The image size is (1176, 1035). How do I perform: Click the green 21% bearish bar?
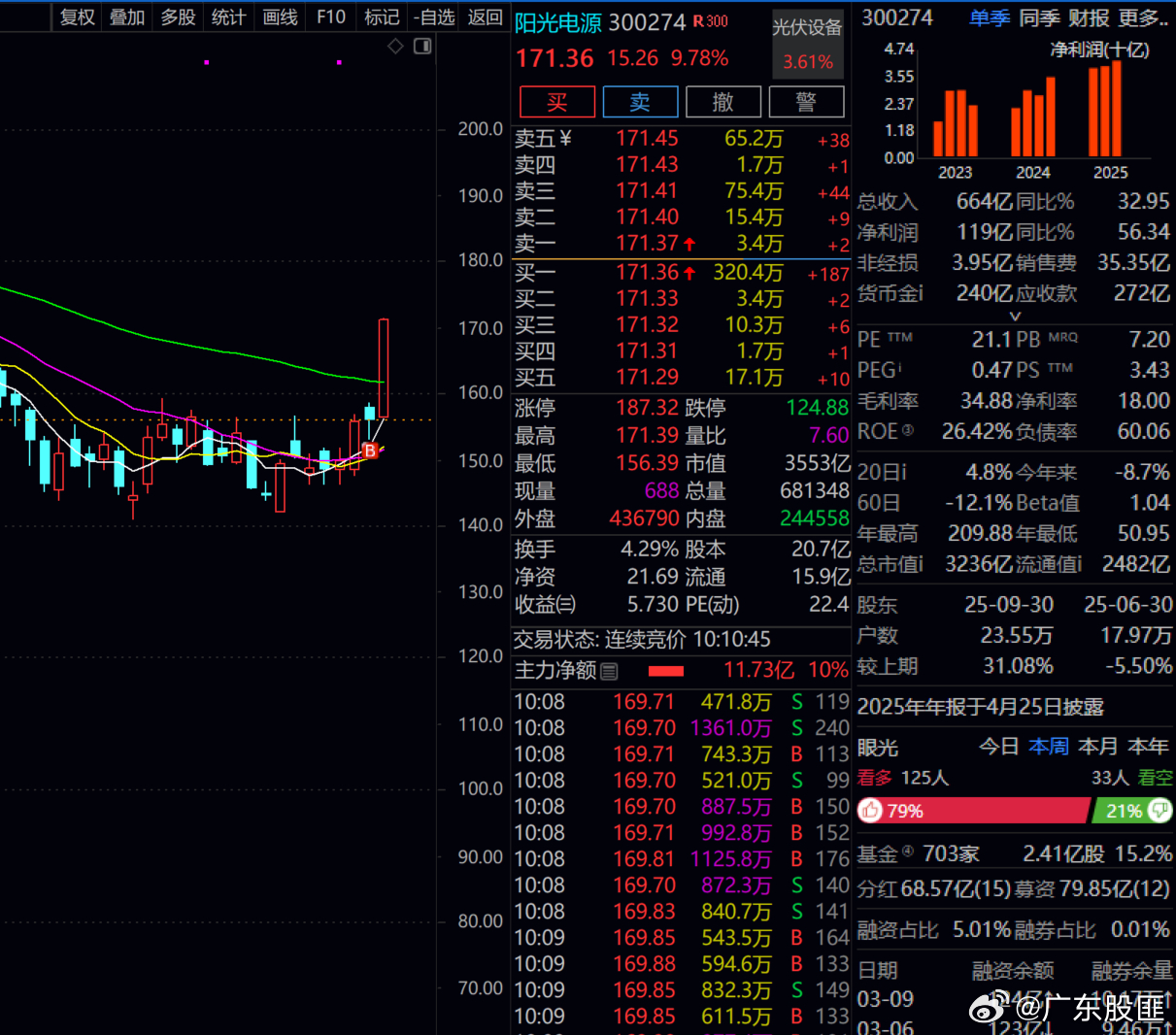[x=1133, y=811]
